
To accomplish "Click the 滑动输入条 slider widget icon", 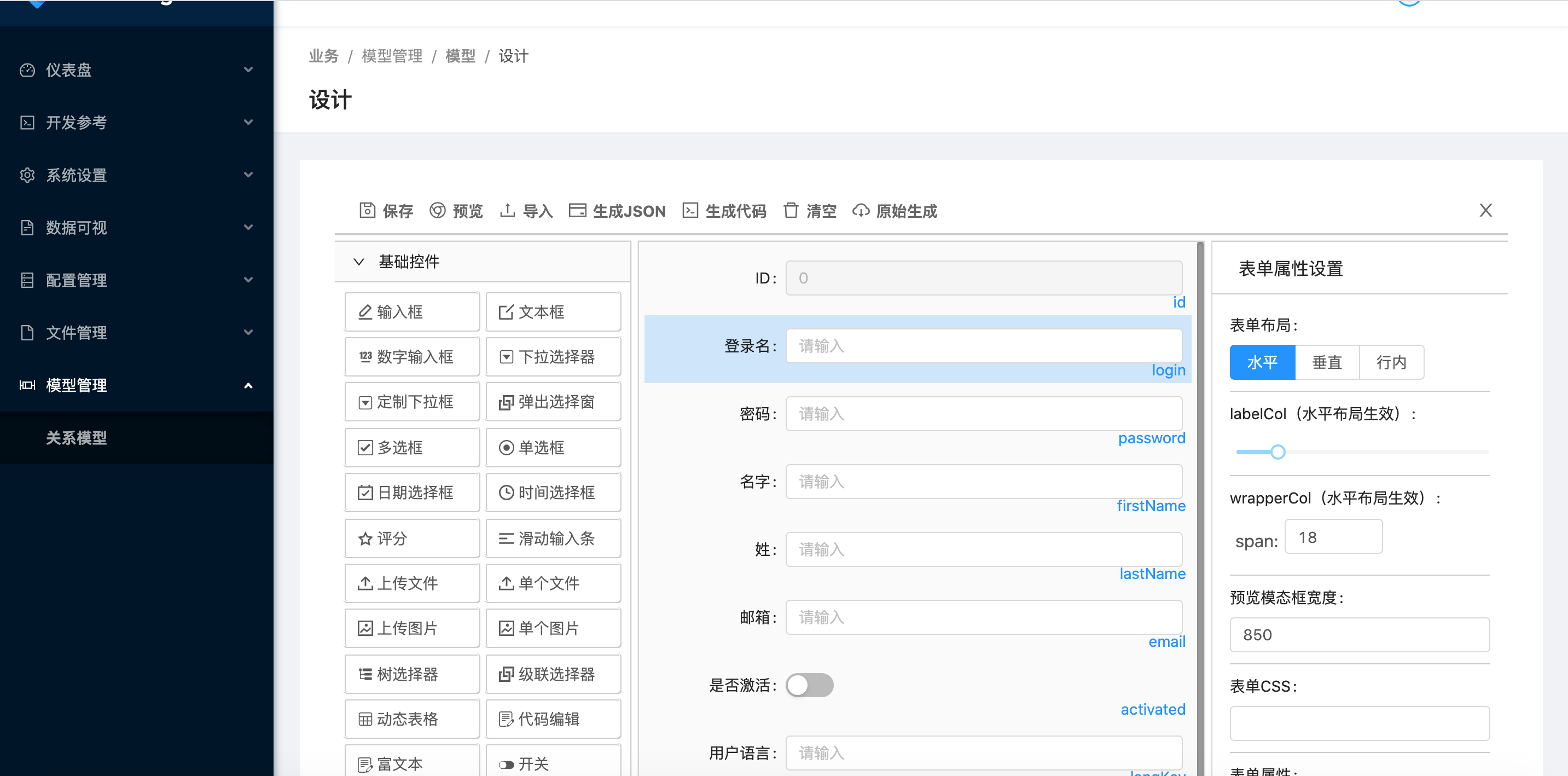I will (x=506, y=538).
